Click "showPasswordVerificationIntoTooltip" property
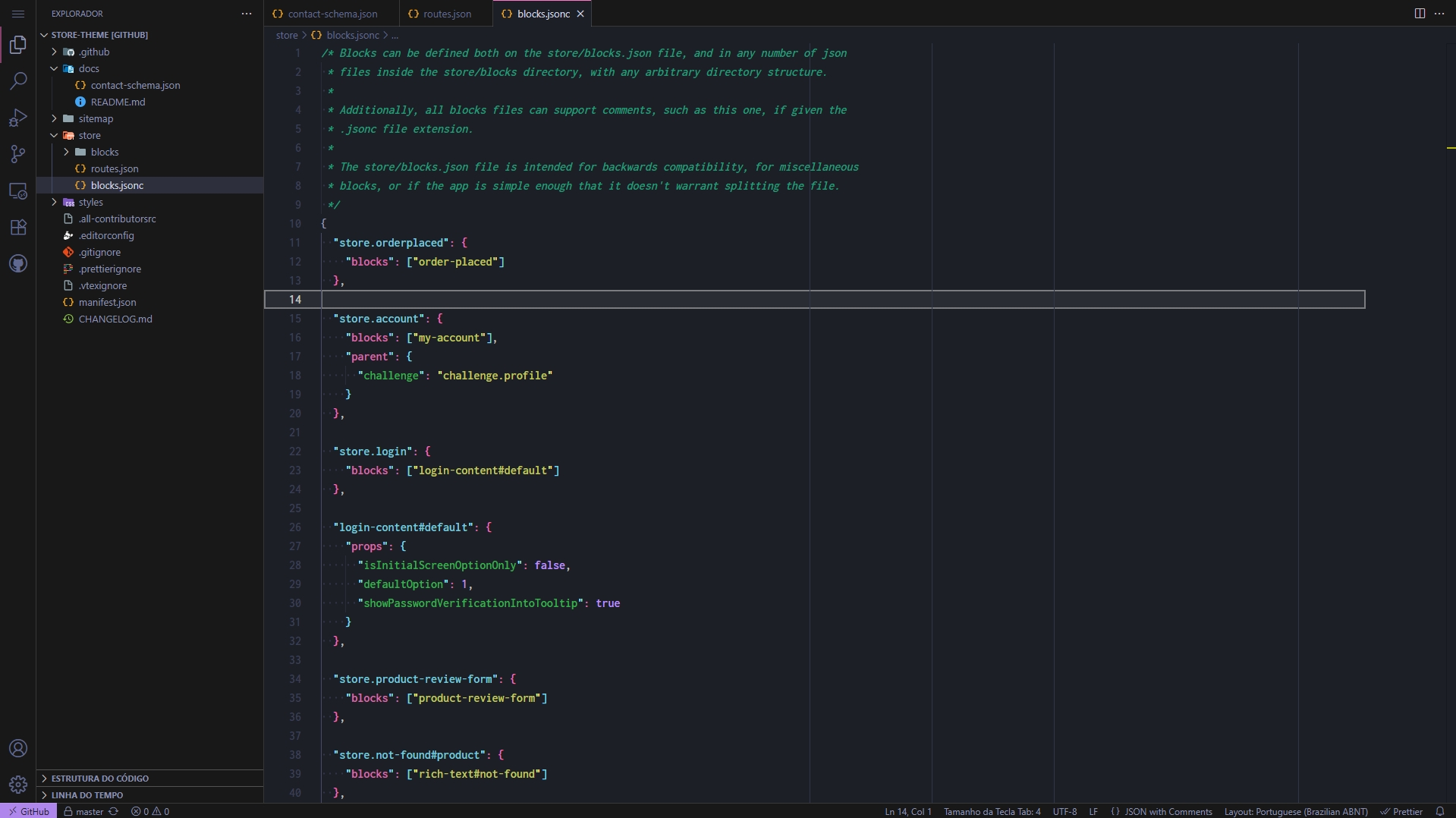The width and height of the screenshot is (1456, 818). coord(470,603)
